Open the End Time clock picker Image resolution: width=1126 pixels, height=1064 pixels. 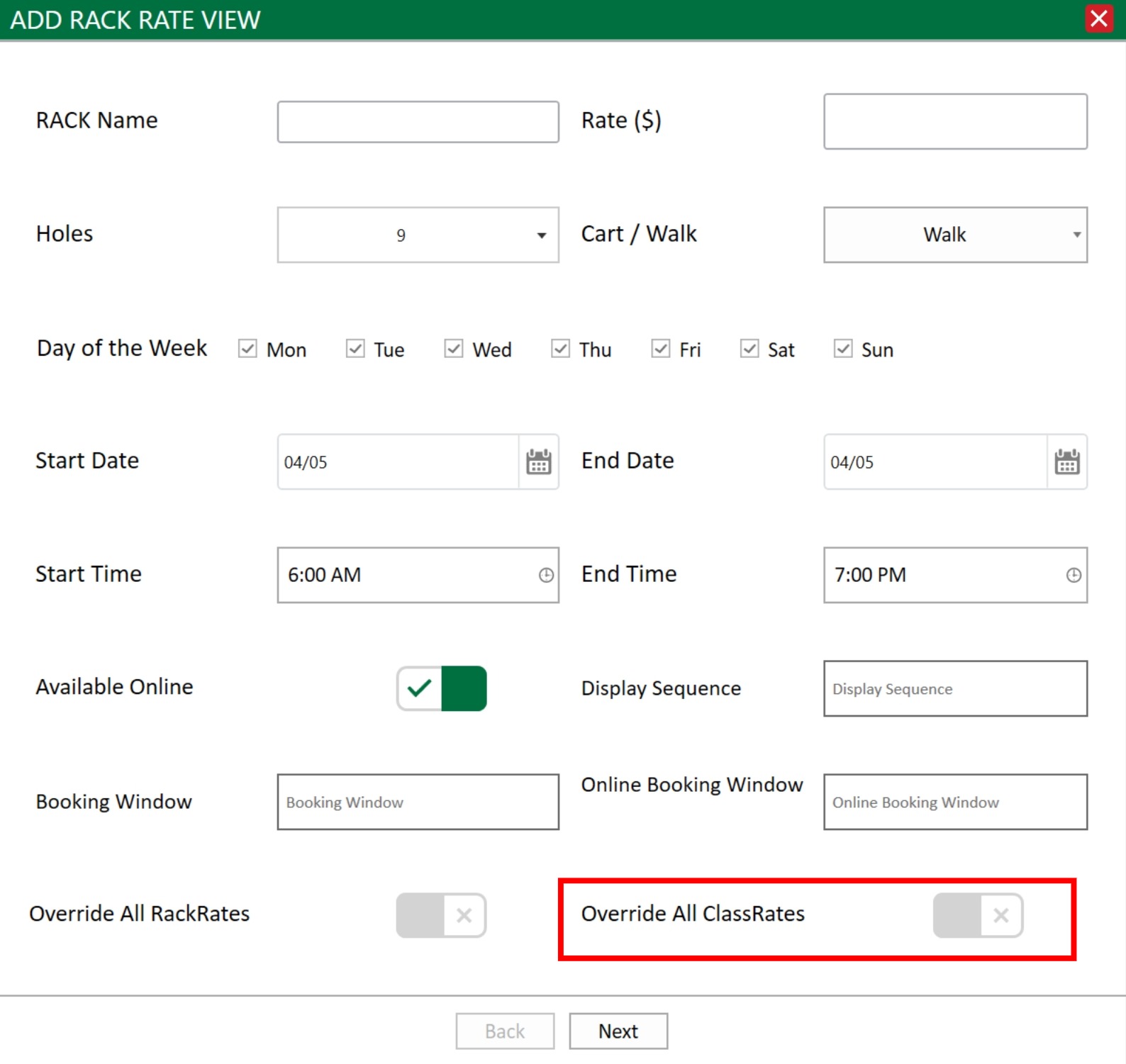1074,575
